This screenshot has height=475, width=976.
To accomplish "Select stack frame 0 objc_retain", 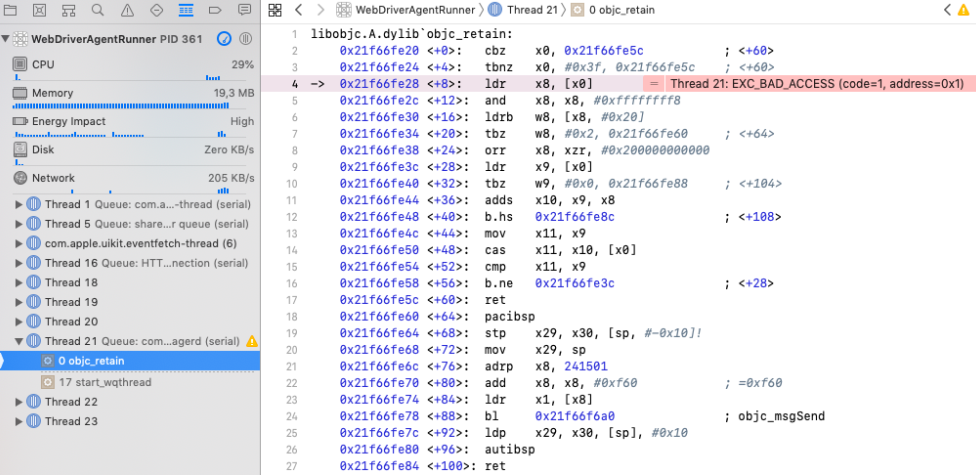I will click(x=130, y=361).
